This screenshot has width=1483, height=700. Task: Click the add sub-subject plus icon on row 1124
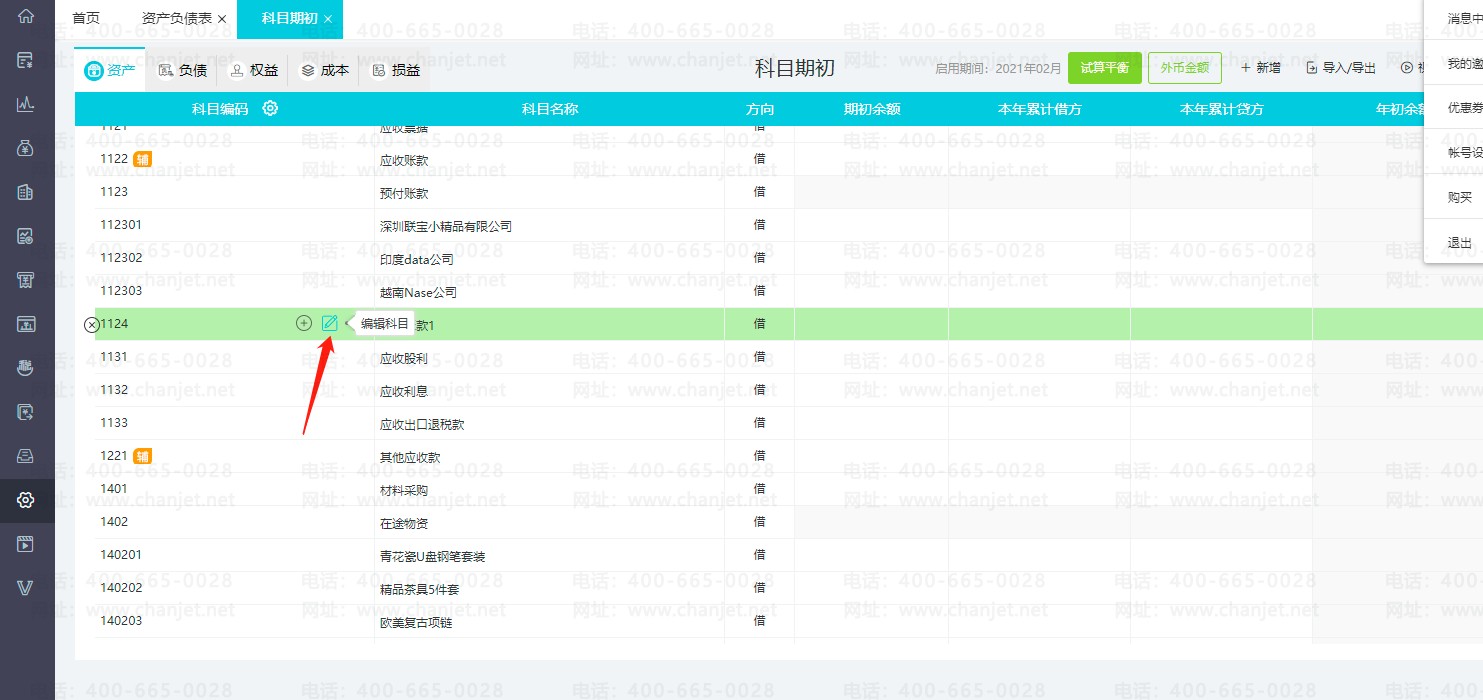(x=304, y=323)
